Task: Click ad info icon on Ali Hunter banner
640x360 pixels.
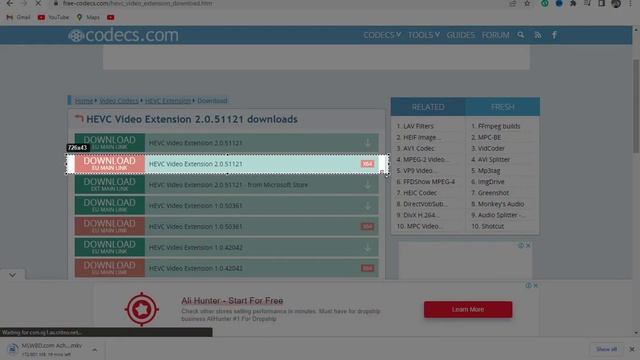Action: point(529,286)
